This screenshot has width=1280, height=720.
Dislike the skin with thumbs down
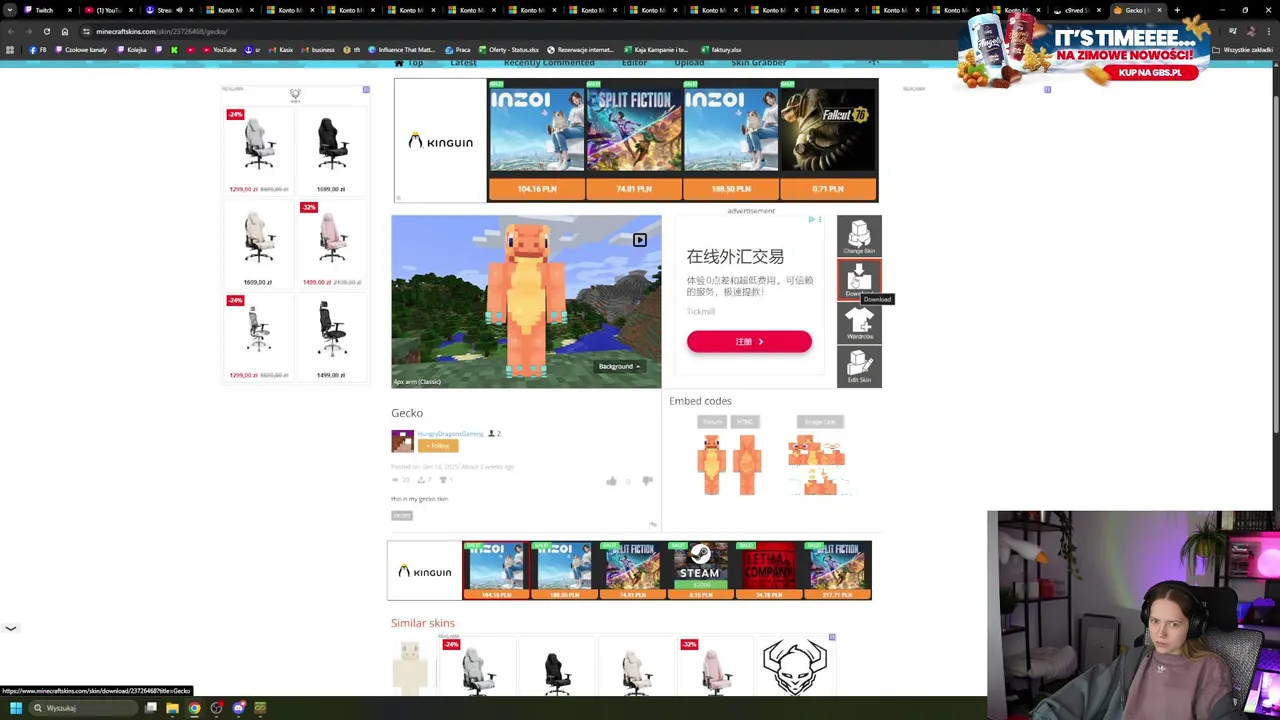[x=647, y=481]
